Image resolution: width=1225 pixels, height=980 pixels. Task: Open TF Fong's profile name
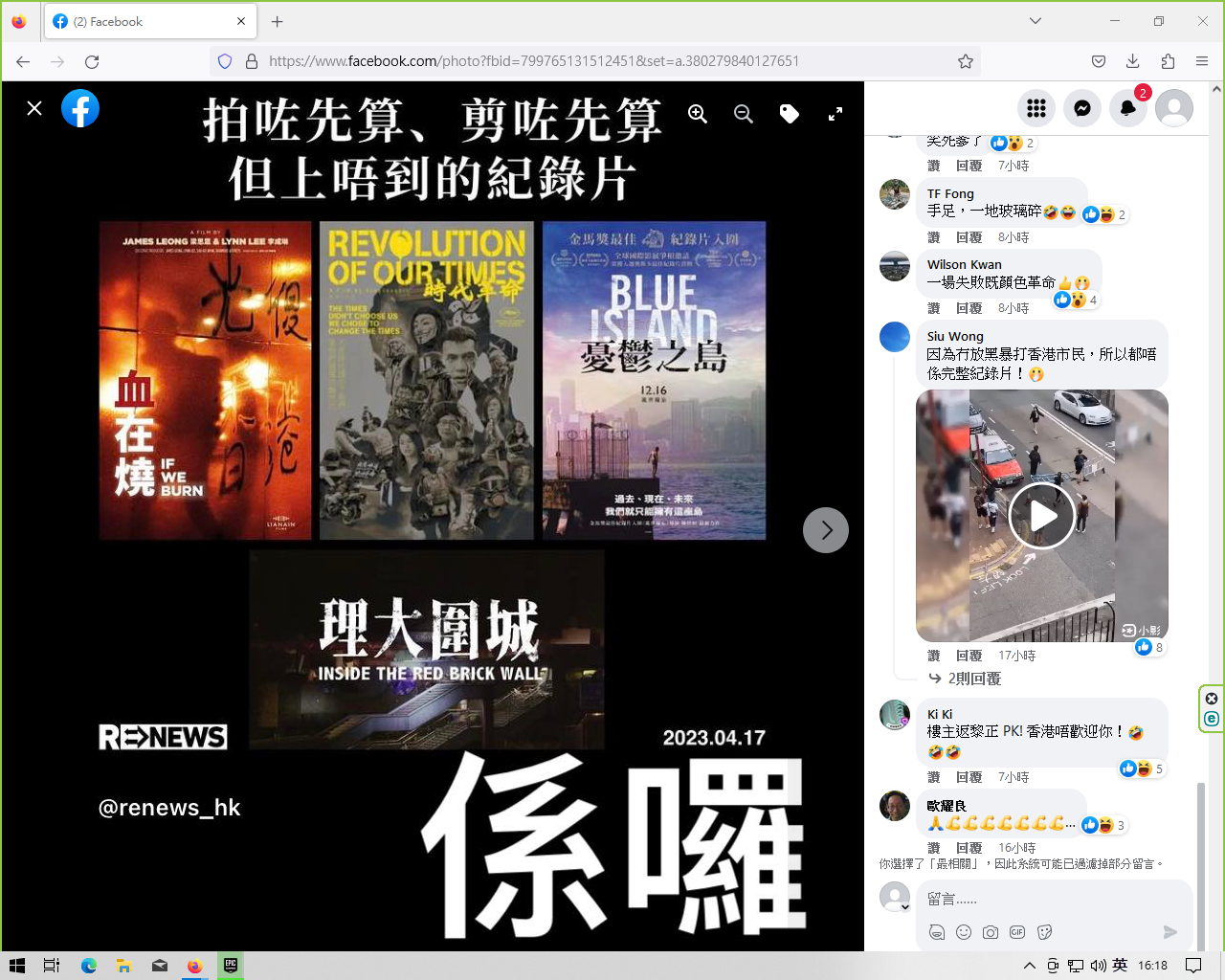[x=950, y=193]
